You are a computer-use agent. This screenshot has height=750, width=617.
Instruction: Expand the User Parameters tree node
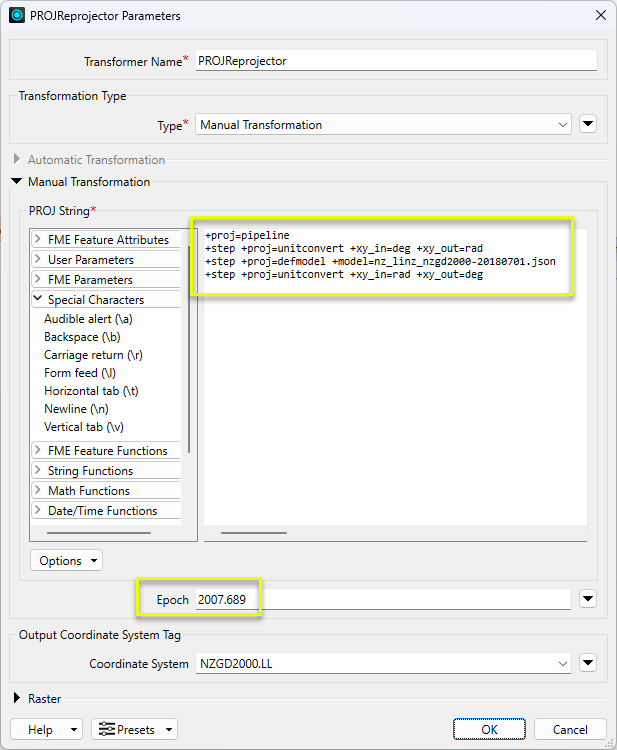[x=38, y=260]
